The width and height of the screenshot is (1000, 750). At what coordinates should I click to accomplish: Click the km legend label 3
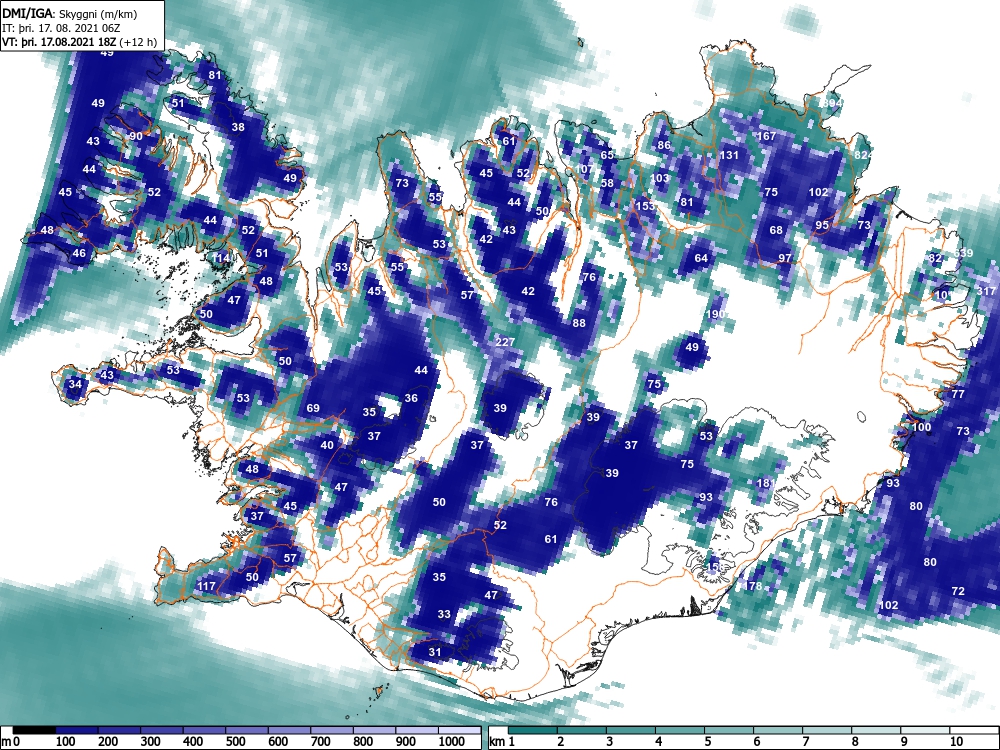tap(610, 742)
